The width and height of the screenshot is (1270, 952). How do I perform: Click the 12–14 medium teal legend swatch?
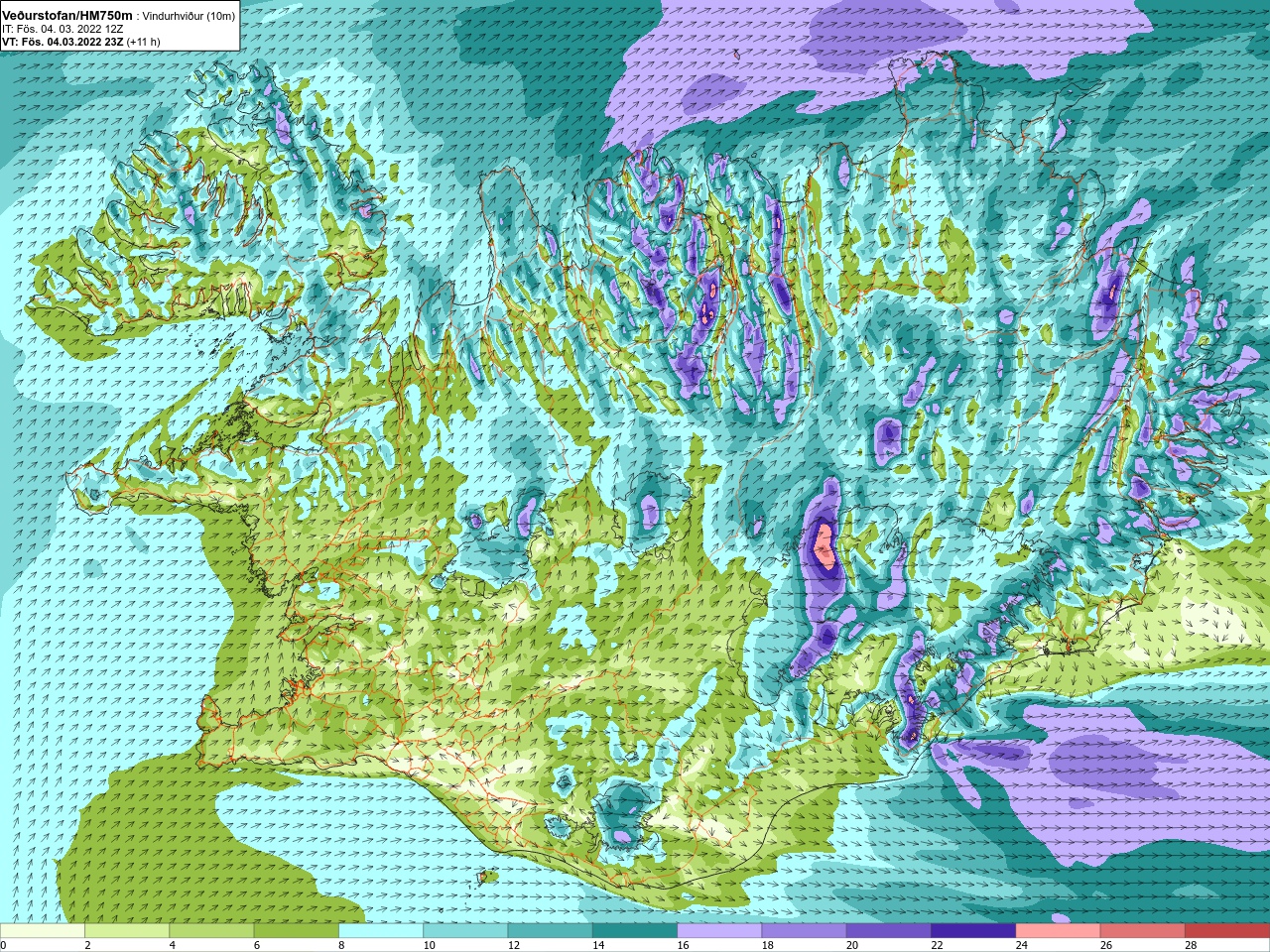coord(550,931)
